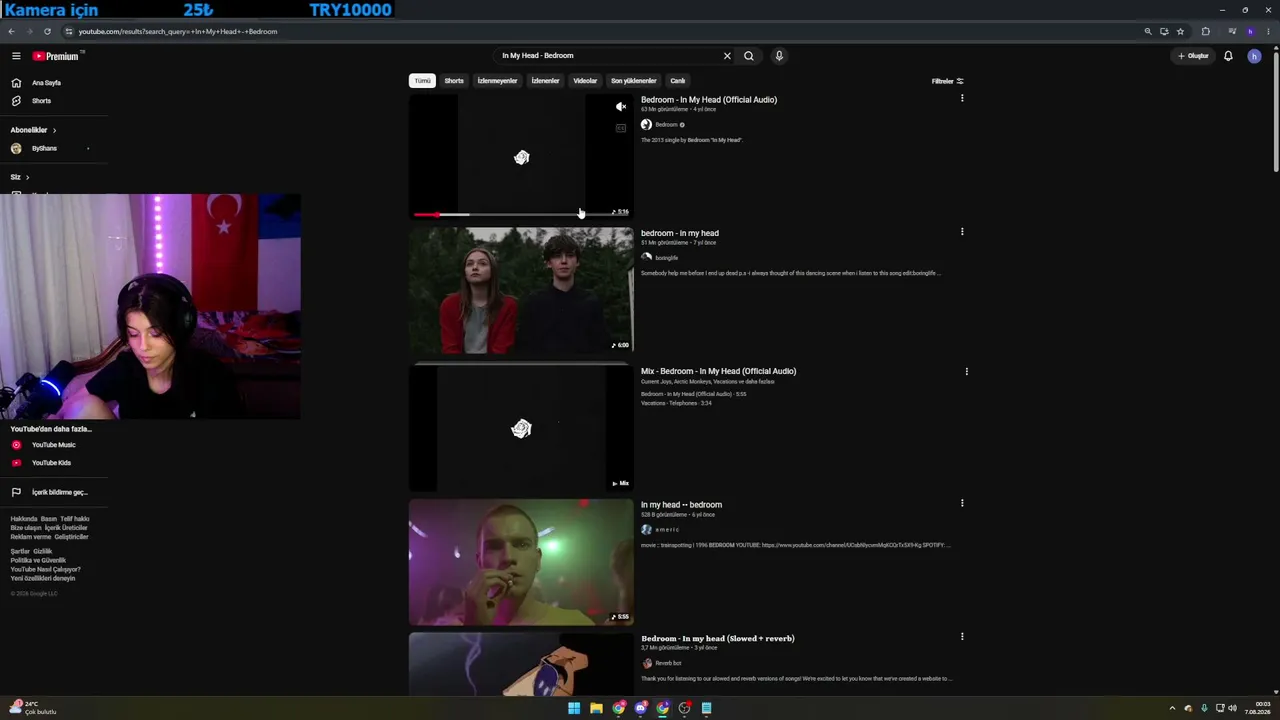Open the Reverb Bot channel avatar

pos(646,663)
